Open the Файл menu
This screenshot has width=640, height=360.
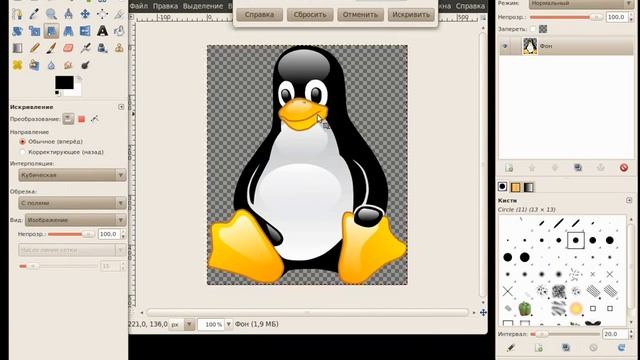point(139,6)
